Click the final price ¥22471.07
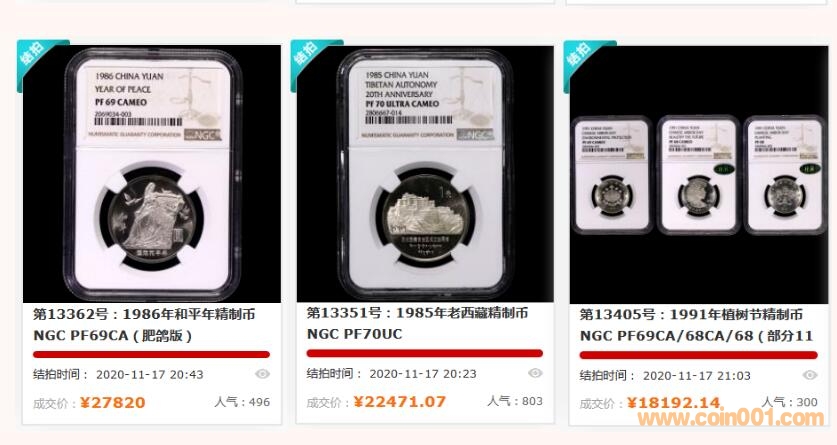The height and width of the screenshot is (445, 837). (x=399, y=401)
